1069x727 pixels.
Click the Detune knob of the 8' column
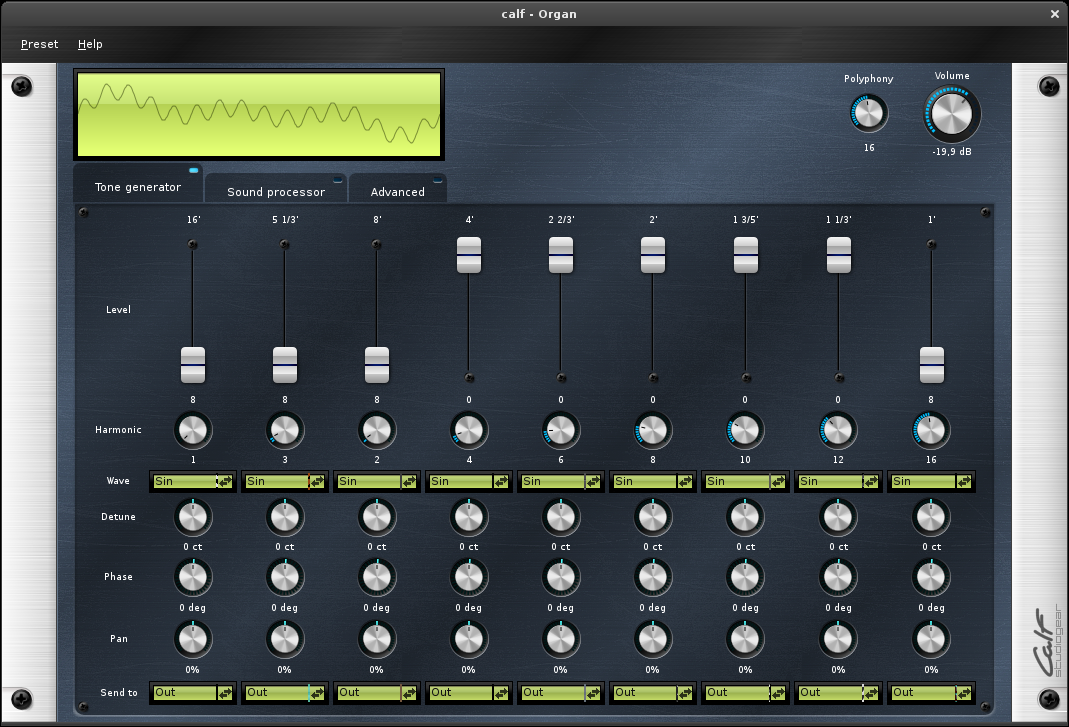click(x=377, y=518)
